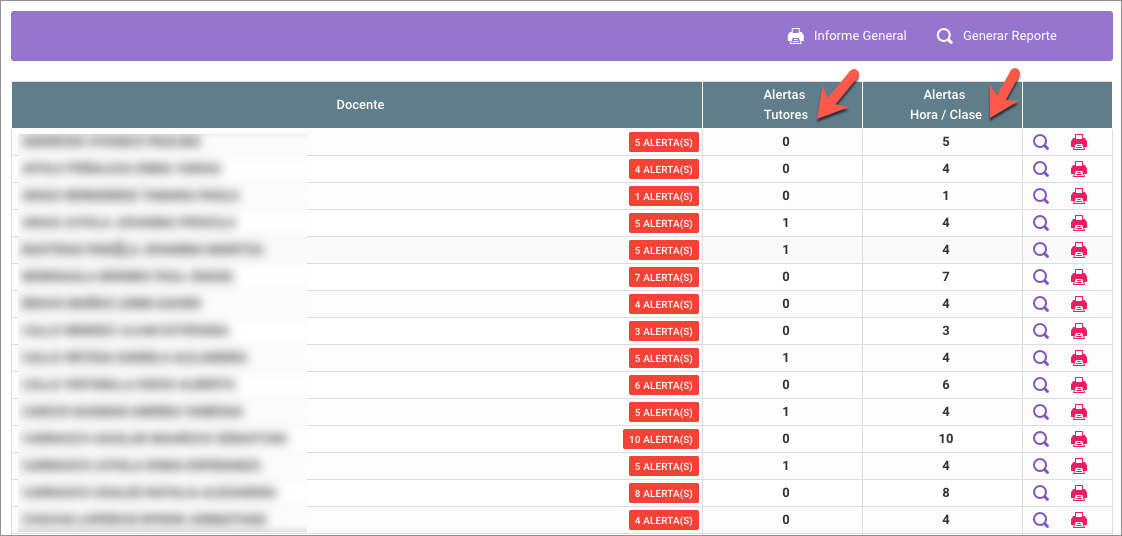Click the Alertas Hora / Clase header
Screen dimensions: 1122x536
pyautogui.click(x=943, y=105)
